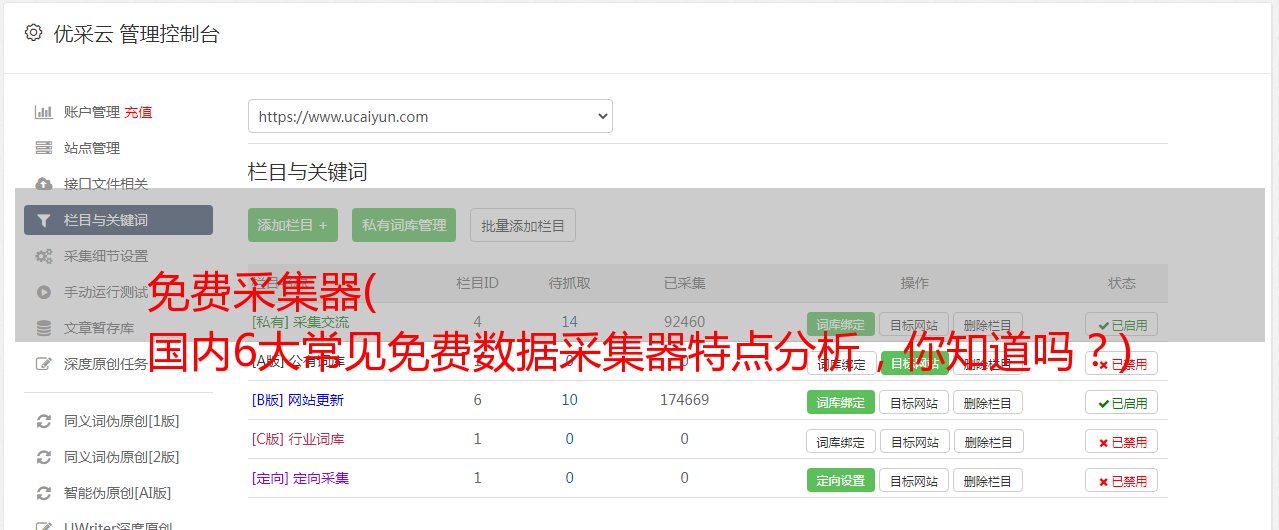Click 词库绑定 in the 行业词库 row

(x=840, y=441)
